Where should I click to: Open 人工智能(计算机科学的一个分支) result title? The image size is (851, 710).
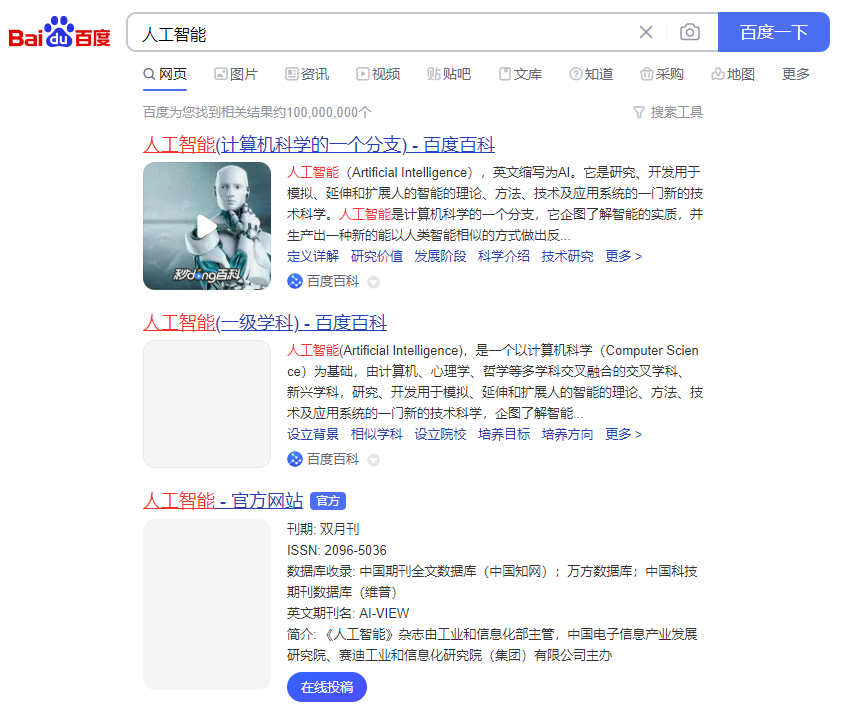319,144
